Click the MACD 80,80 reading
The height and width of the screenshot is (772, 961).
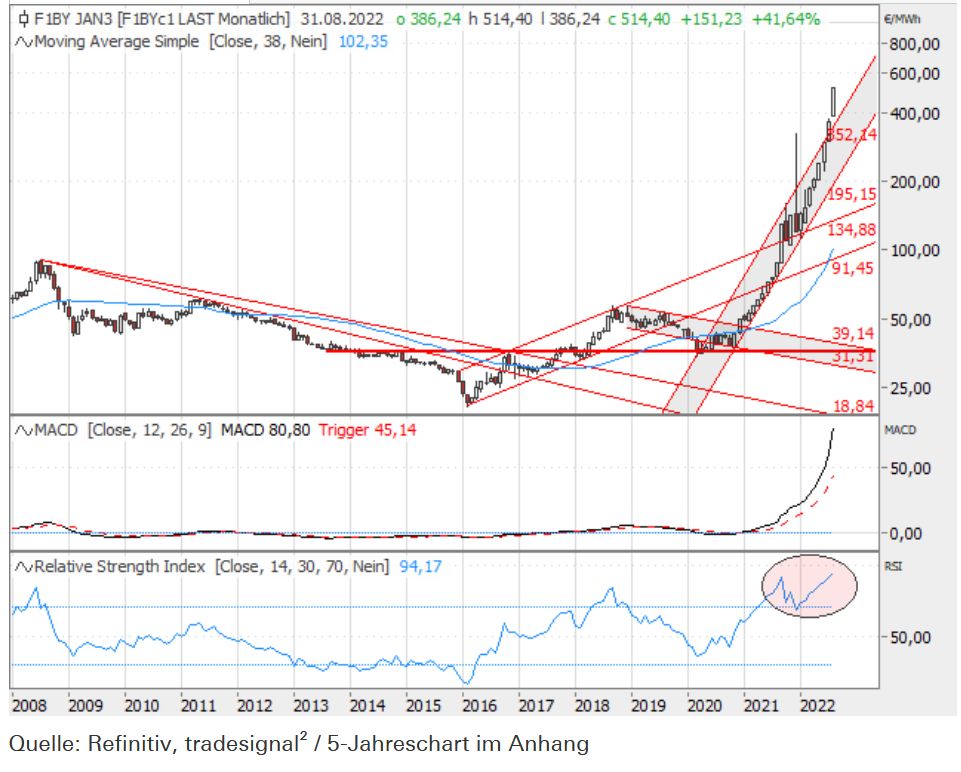(x=265, y=431)
